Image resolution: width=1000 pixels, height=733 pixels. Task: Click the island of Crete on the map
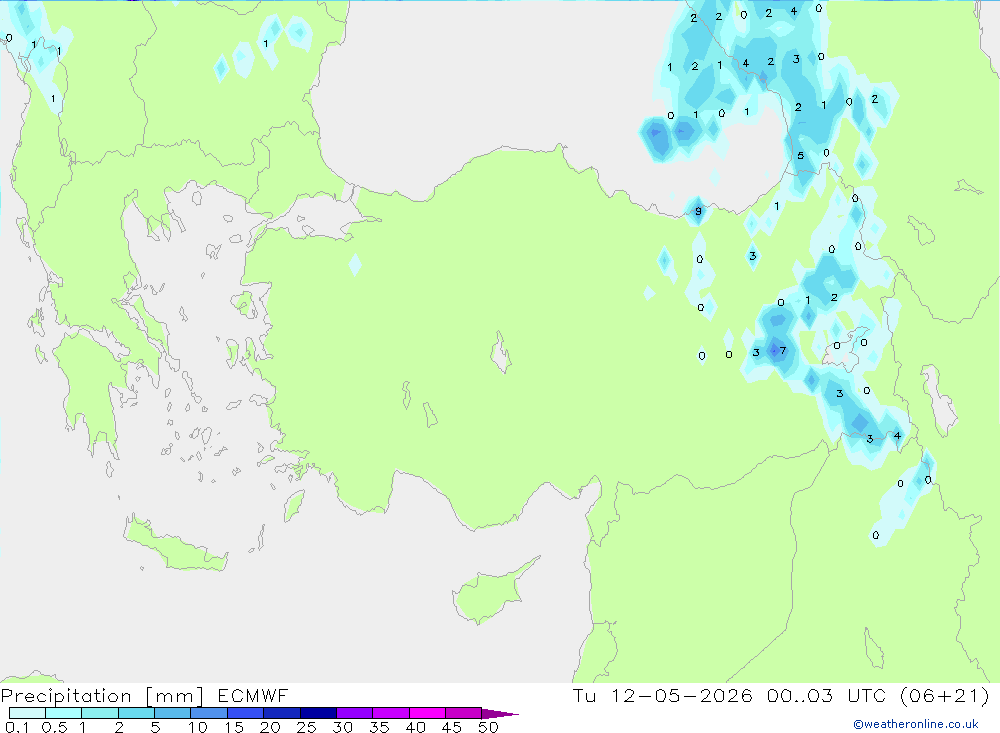(x=175, y=542)
